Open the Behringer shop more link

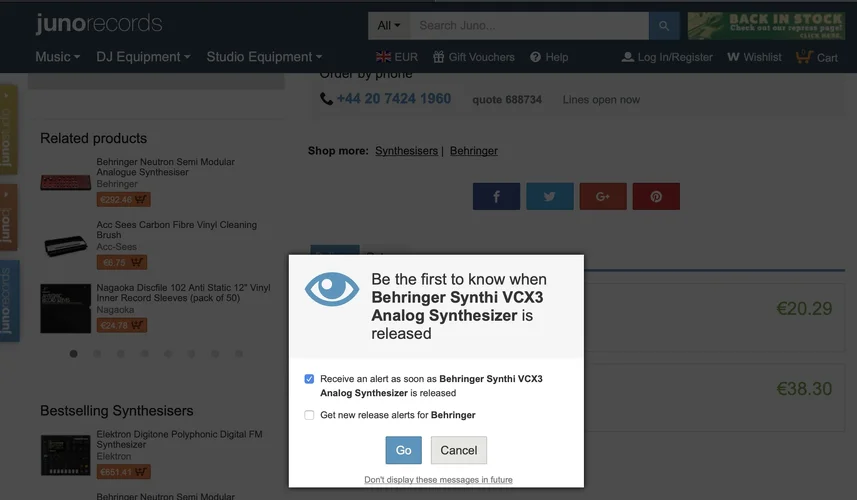click(474, 151)
